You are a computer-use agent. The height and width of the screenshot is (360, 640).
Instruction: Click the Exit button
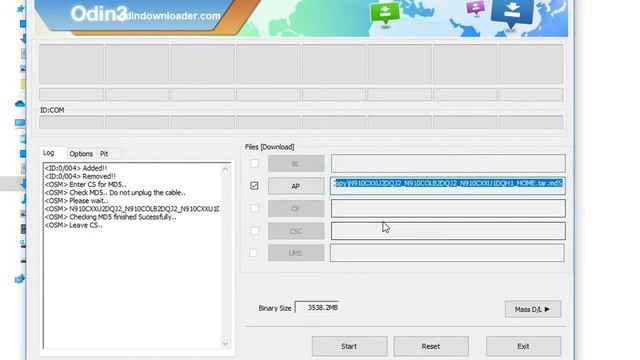tap(523, 346)
